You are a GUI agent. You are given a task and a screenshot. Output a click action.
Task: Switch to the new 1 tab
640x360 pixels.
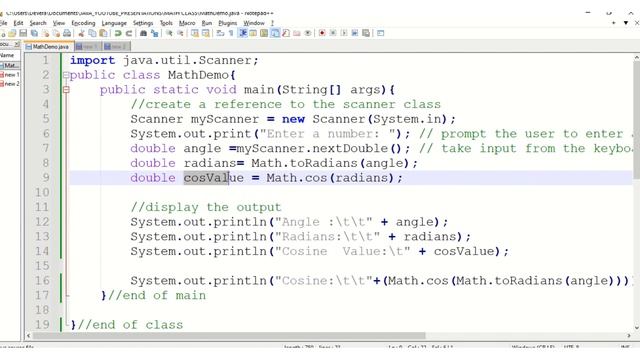point(88,47)
